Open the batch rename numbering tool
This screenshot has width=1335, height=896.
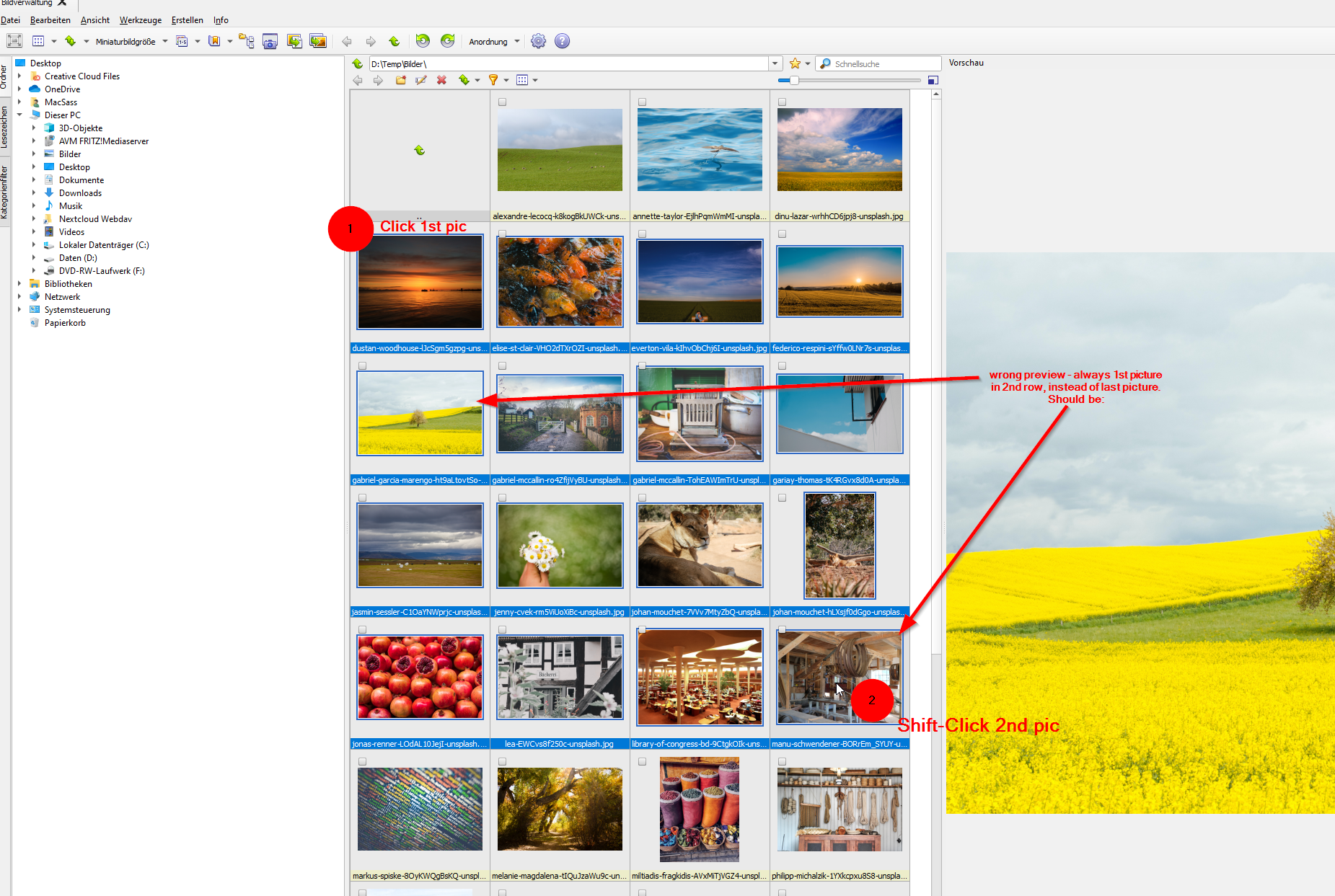tap(182, 41)
